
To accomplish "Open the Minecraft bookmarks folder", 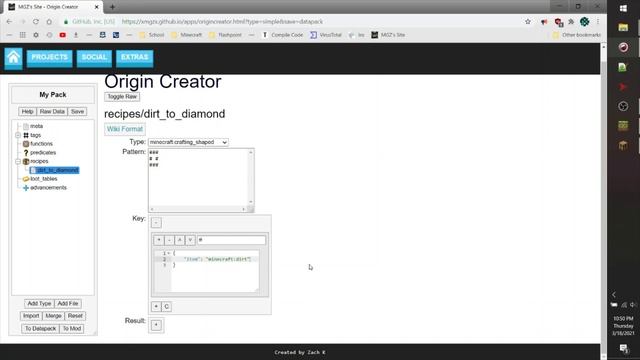I will tap(187, 35).
